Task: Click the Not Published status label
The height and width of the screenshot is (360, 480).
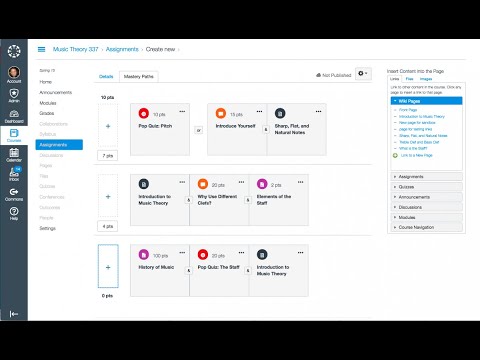Action: click(334, 75)
